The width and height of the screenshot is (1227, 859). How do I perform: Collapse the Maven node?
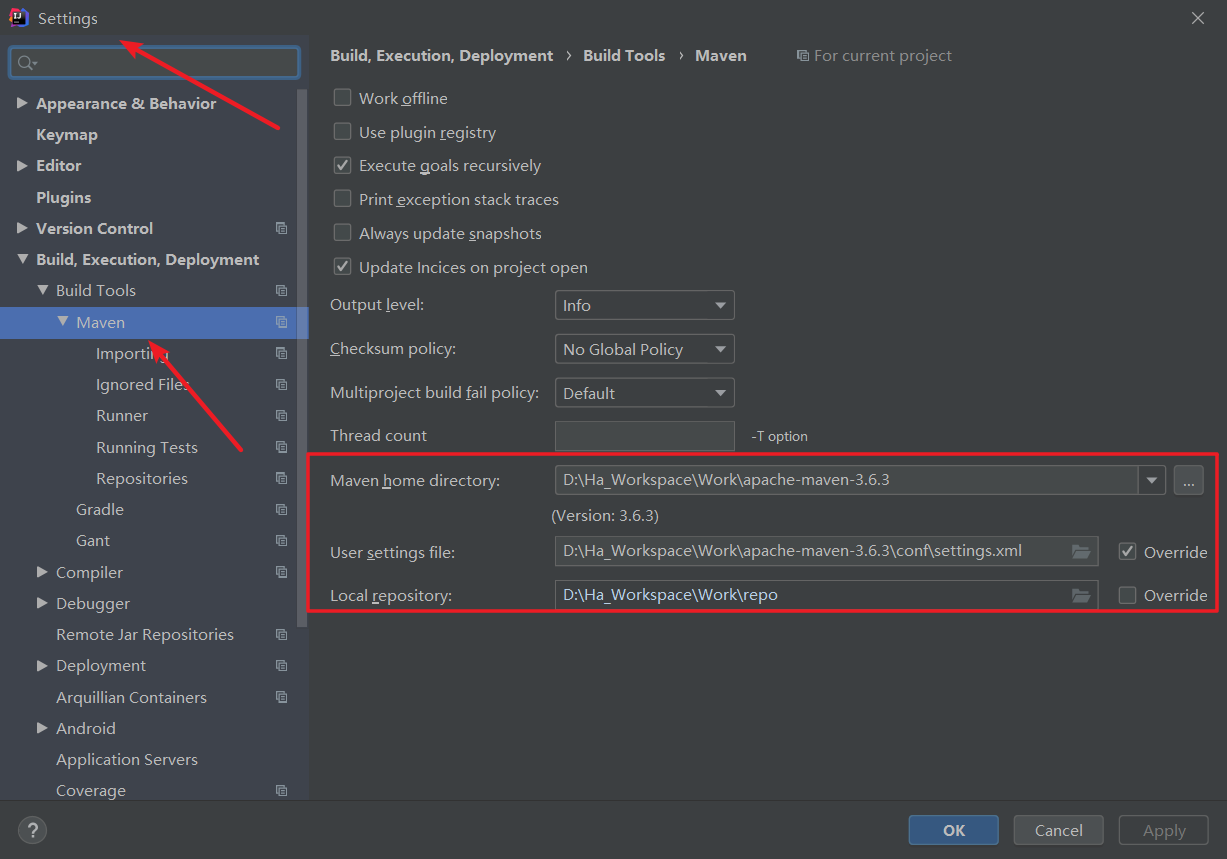(63, 322)
